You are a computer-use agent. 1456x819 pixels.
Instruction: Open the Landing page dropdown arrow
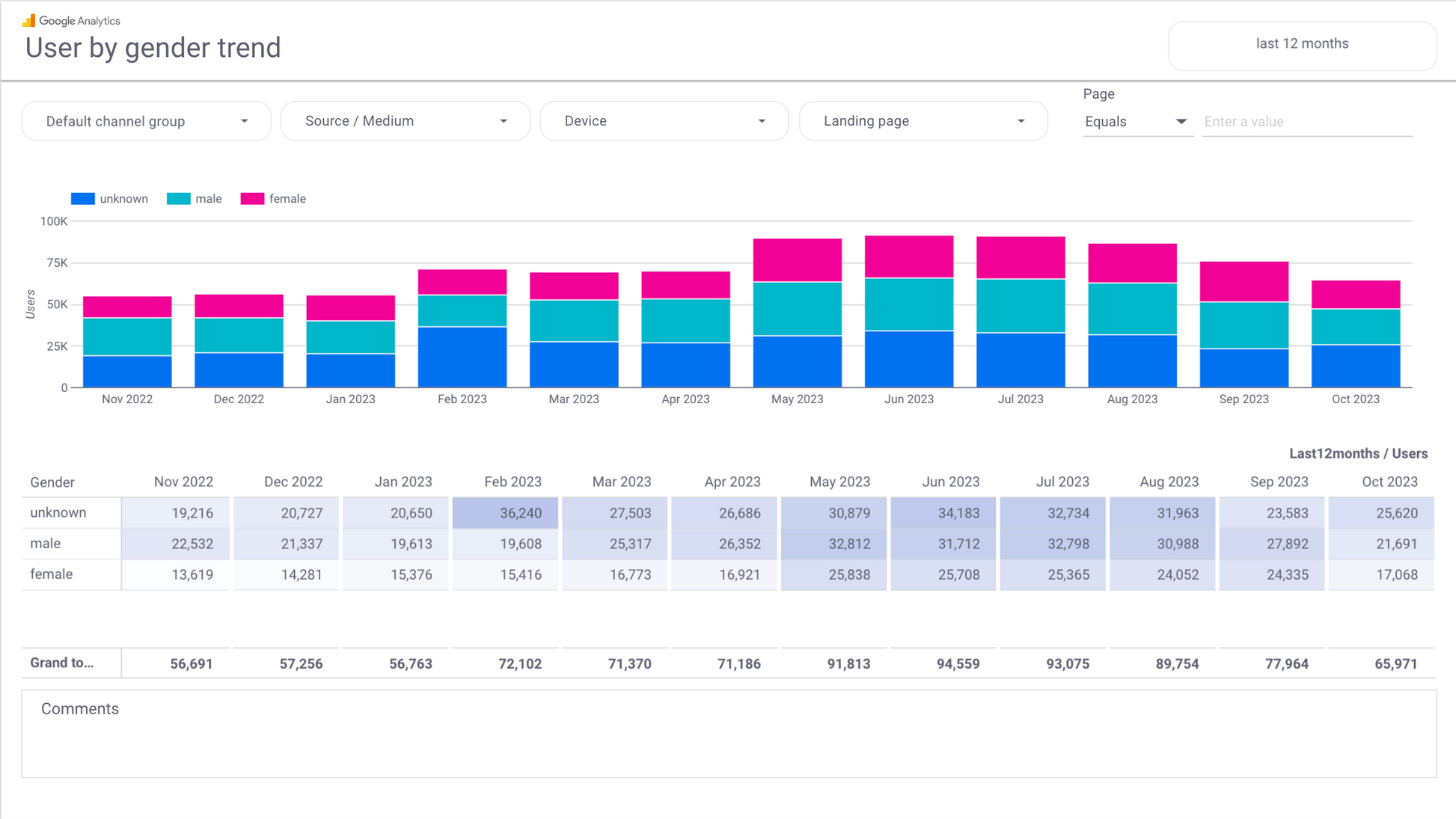(1021, 121)
